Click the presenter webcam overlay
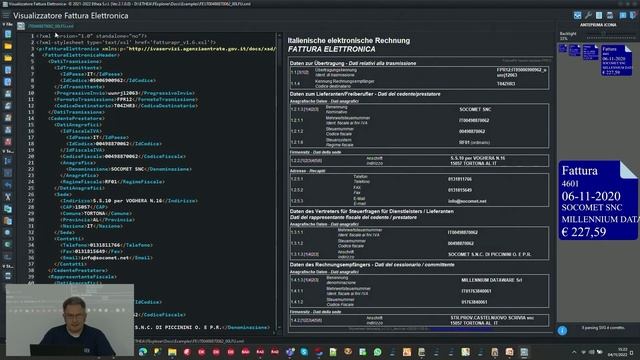 (70, 320)
